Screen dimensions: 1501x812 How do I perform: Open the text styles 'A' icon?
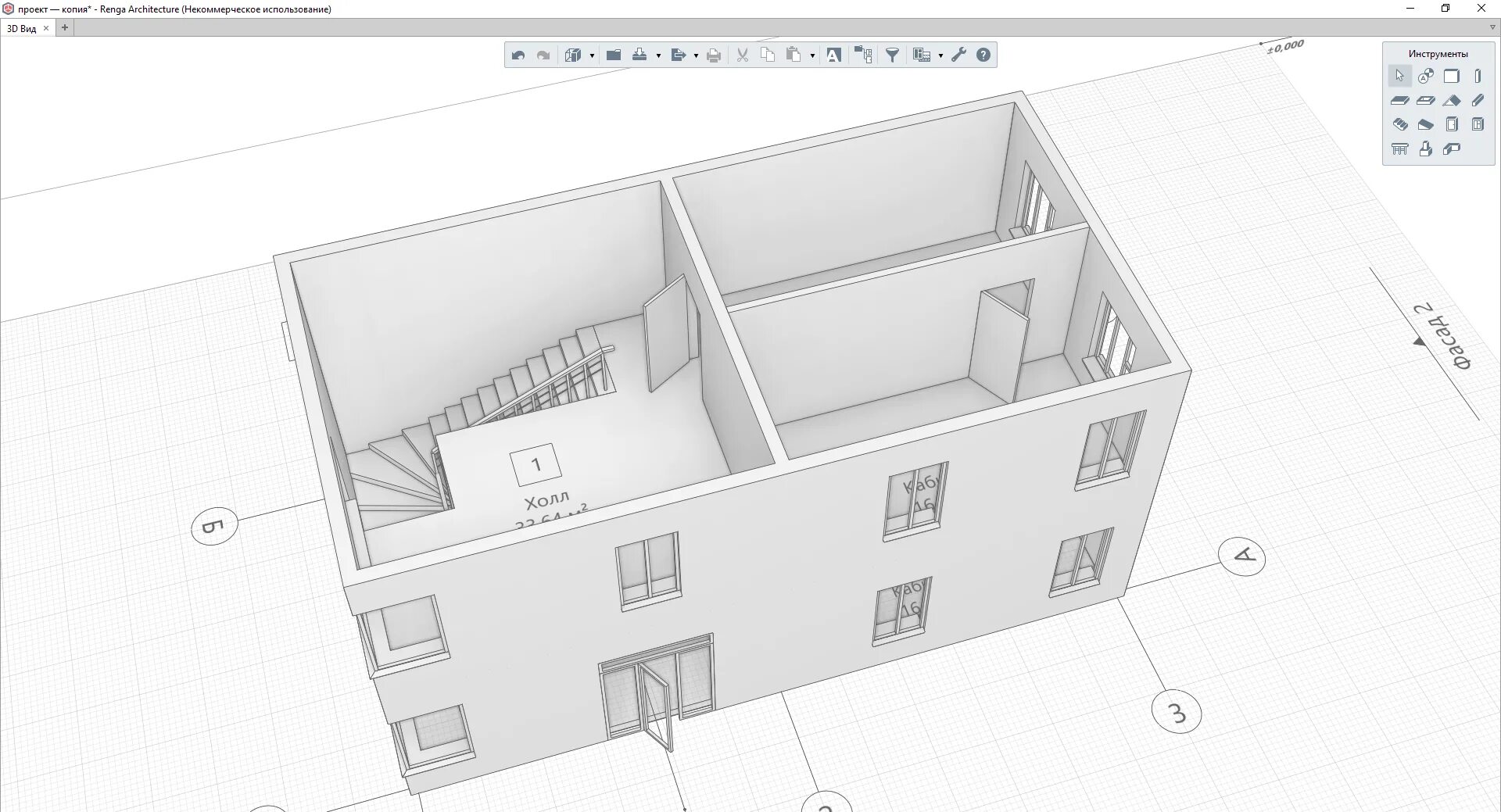tap(834, 55)
